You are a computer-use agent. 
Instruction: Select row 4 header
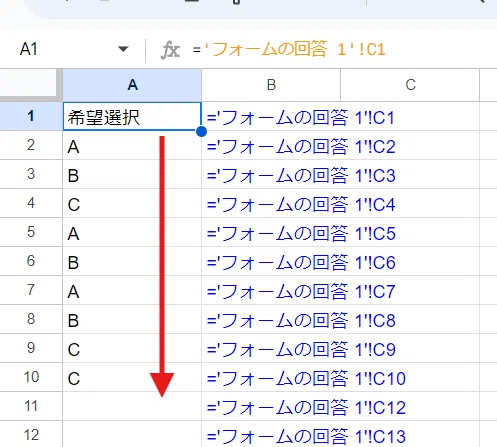tap(31, 203)
